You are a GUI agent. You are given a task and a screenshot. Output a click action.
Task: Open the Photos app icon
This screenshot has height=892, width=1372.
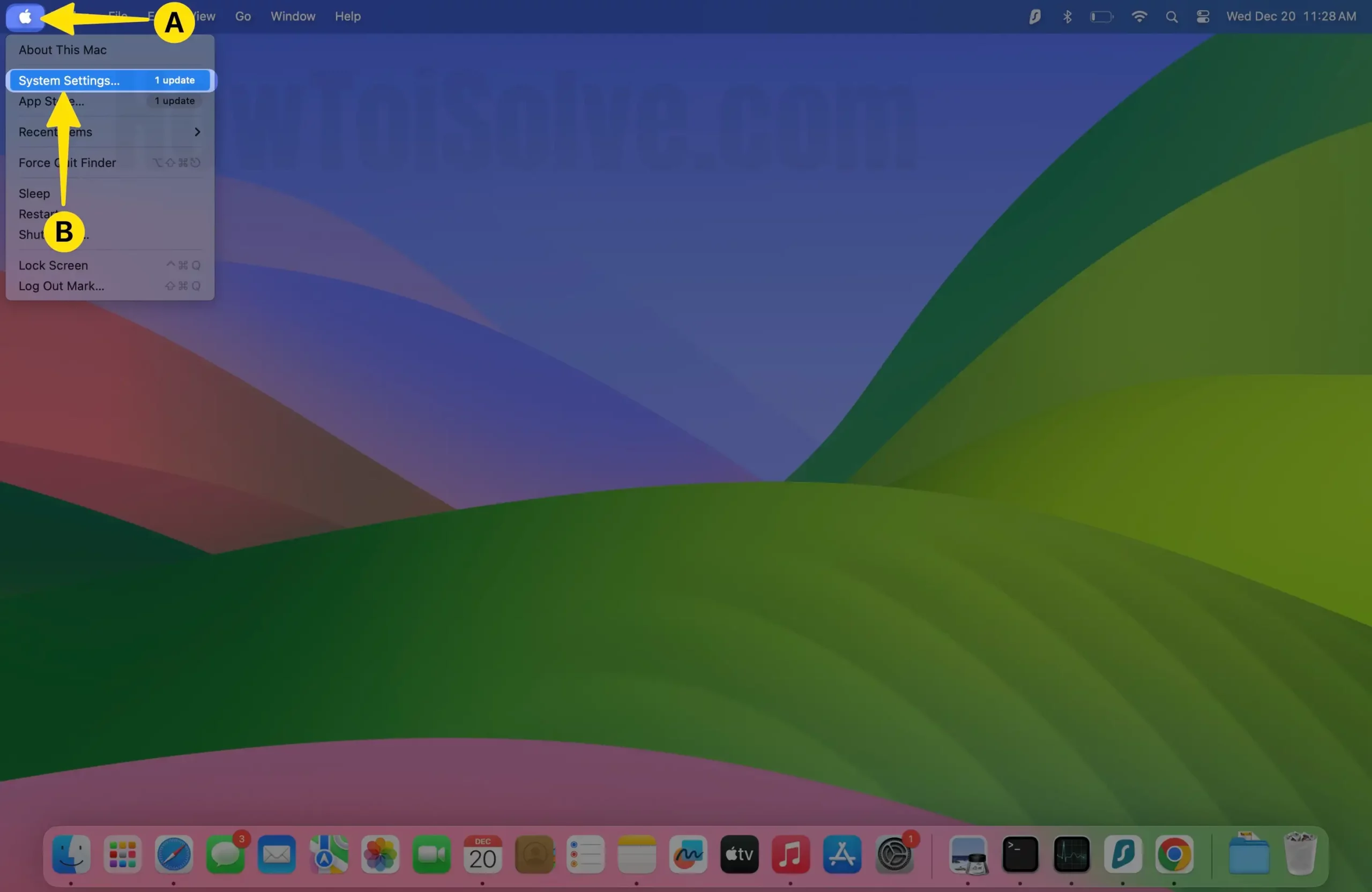[380, 854]
